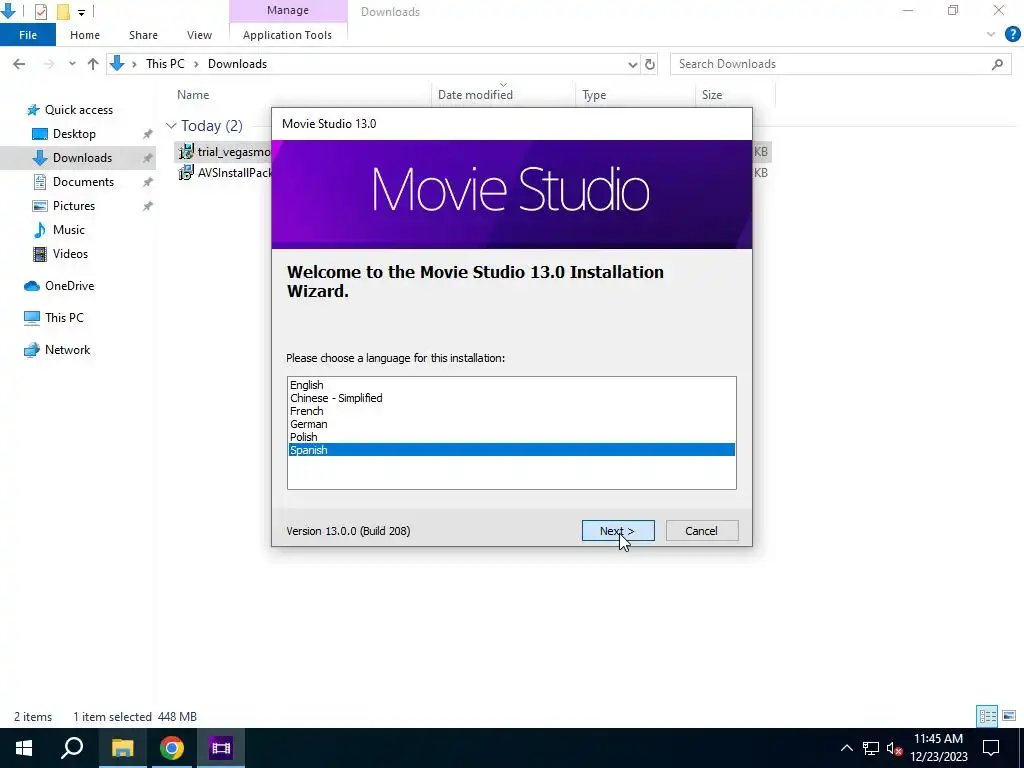Screen dimensions: 1024x768
Task: Click the Movie Studio installer taskbar icon
Action: coord(221,748)
